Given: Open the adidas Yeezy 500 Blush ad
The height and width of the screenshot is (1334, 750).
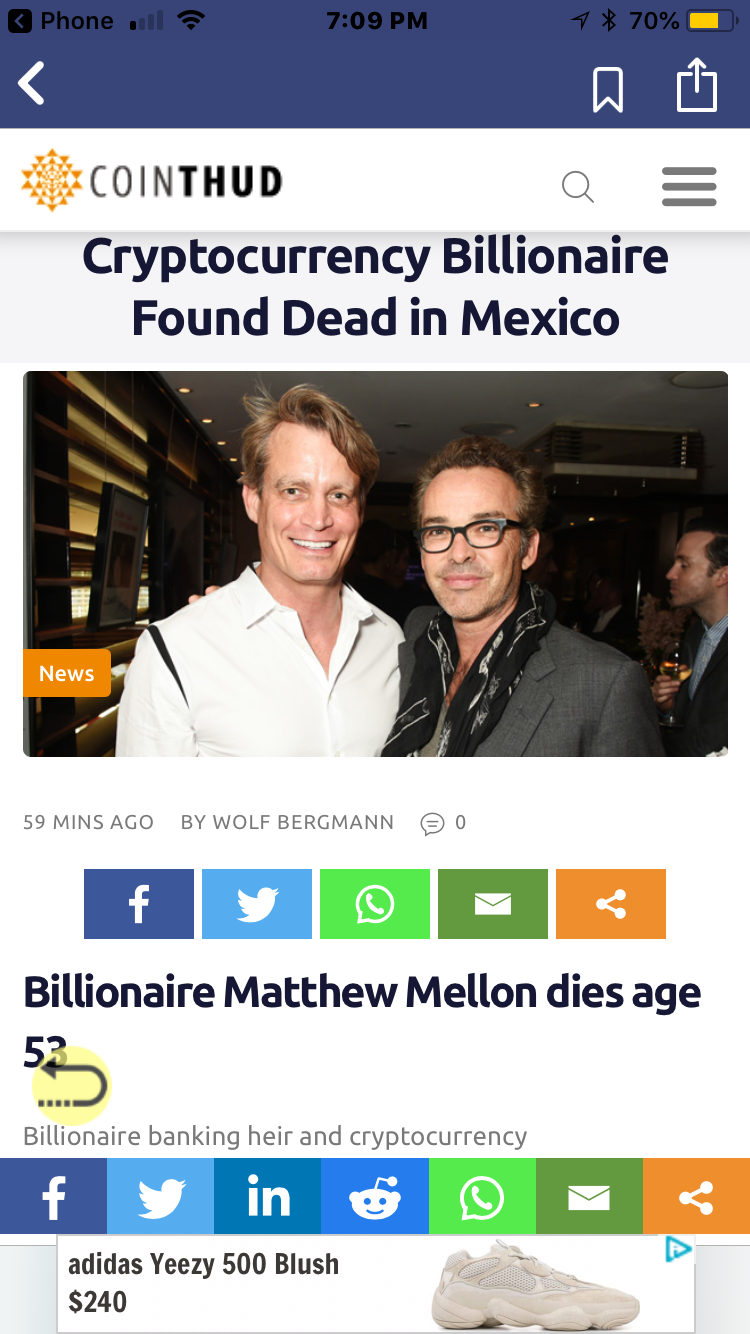Looking at the screenshot, I should (375, 1284).
